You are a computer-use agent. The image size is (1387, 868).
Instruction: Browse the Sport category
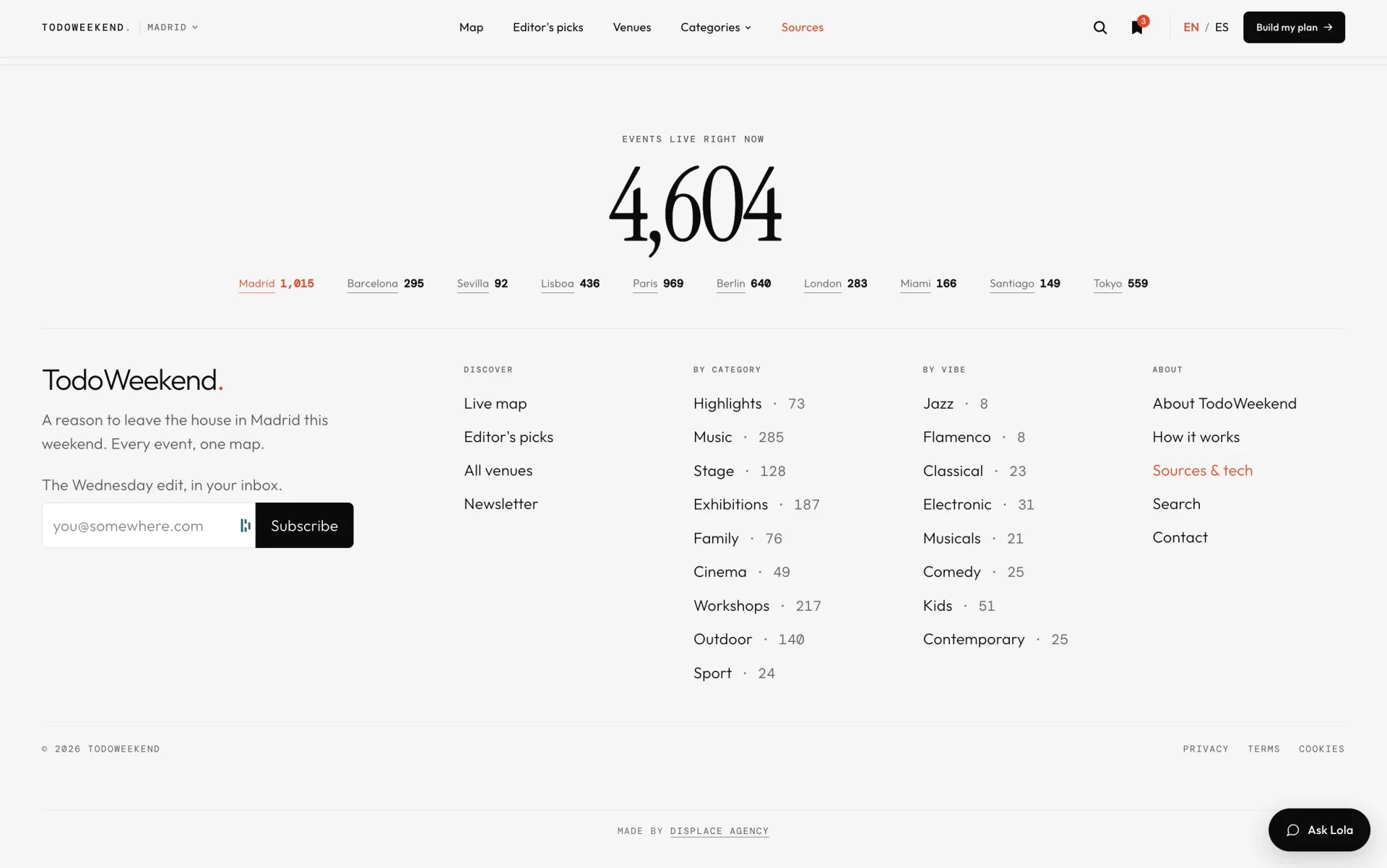[712, 673]
